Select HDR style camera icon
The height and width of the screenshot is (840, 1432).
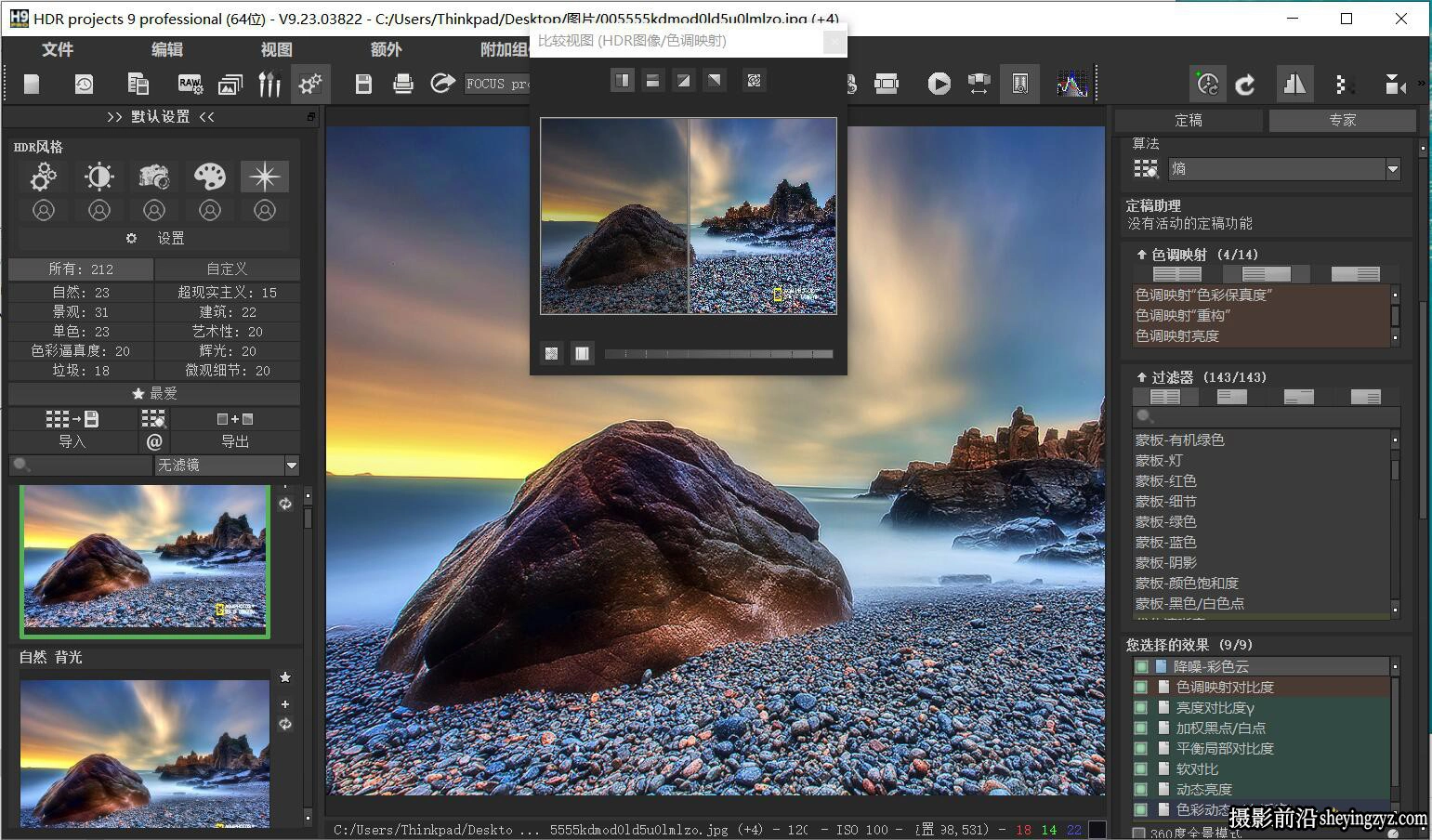pyautogui.click(x=153, y=177)
